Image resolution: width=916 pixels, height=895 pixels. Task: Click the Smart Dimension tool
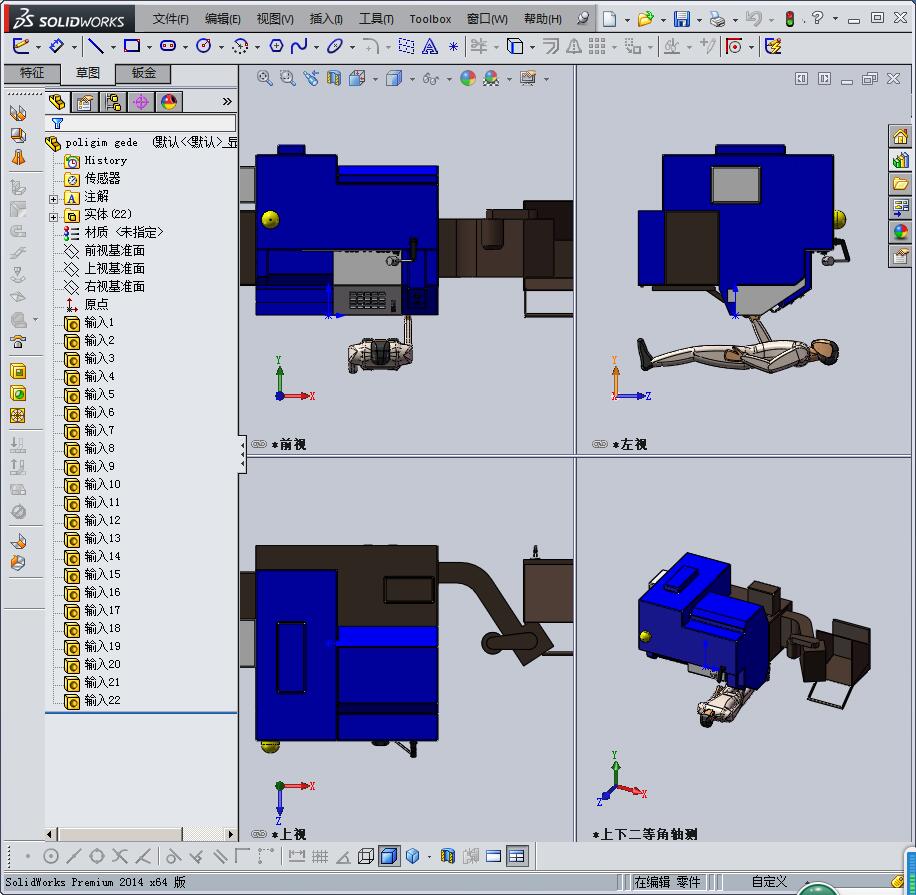pos(56,46)
